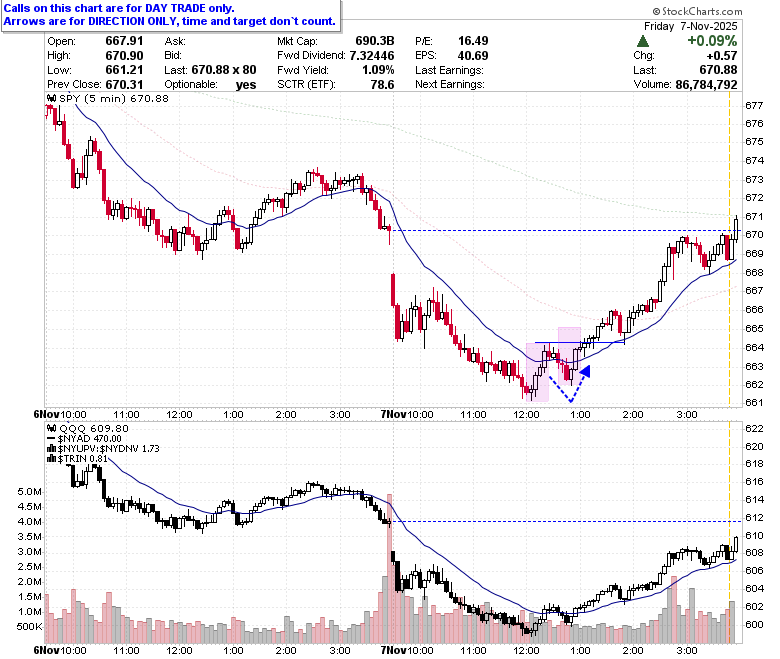Click the SPY candlestick legend icon
780x659 pixels.
point(51,98)
